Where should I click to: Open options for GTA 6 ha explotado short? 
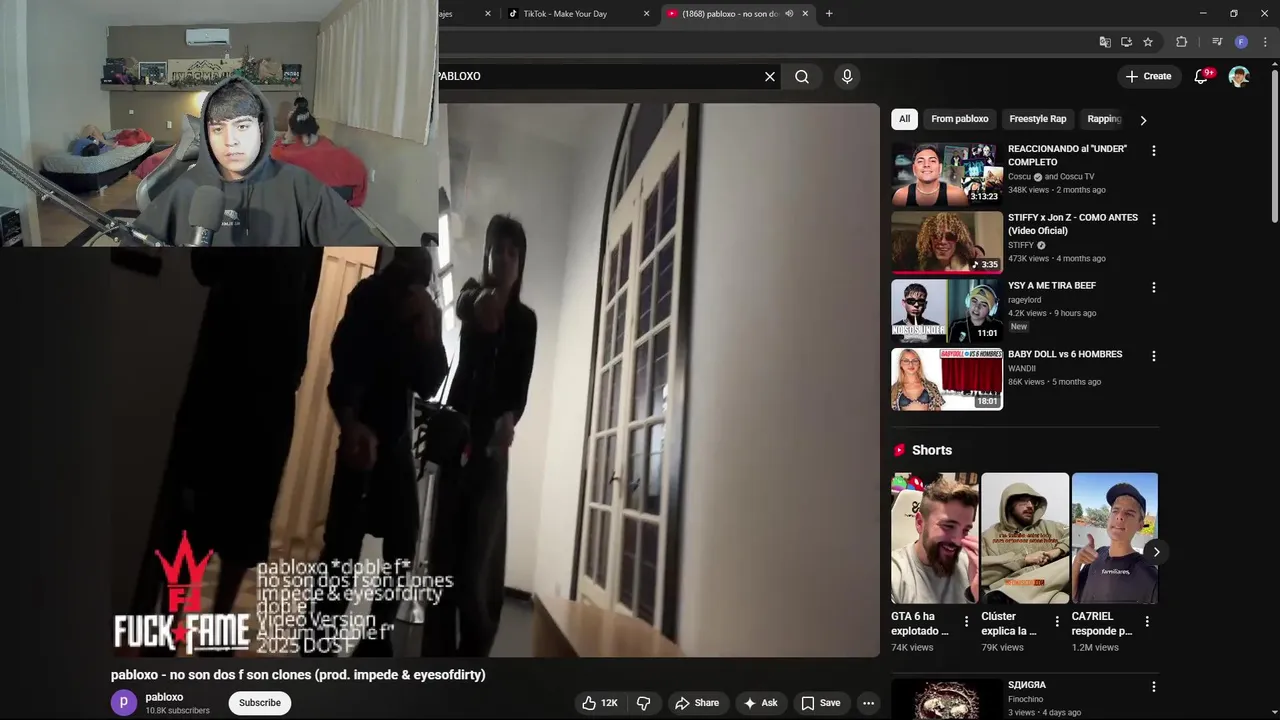click(x=966, y=622)
